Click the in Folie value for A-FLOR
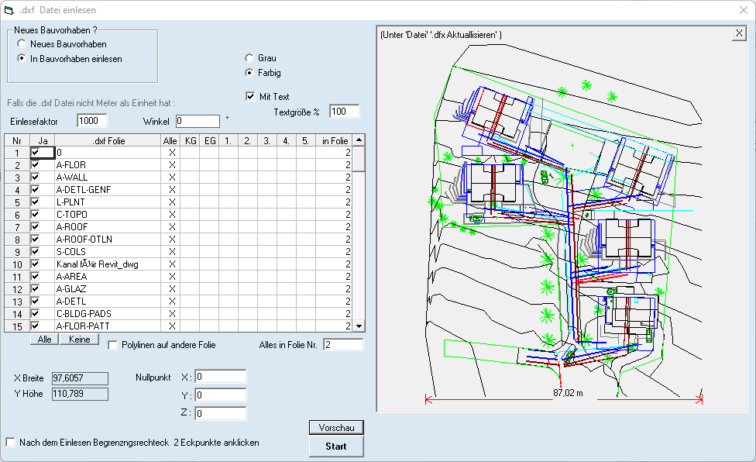This screenshot has width=756, height=462. (334, 165)
